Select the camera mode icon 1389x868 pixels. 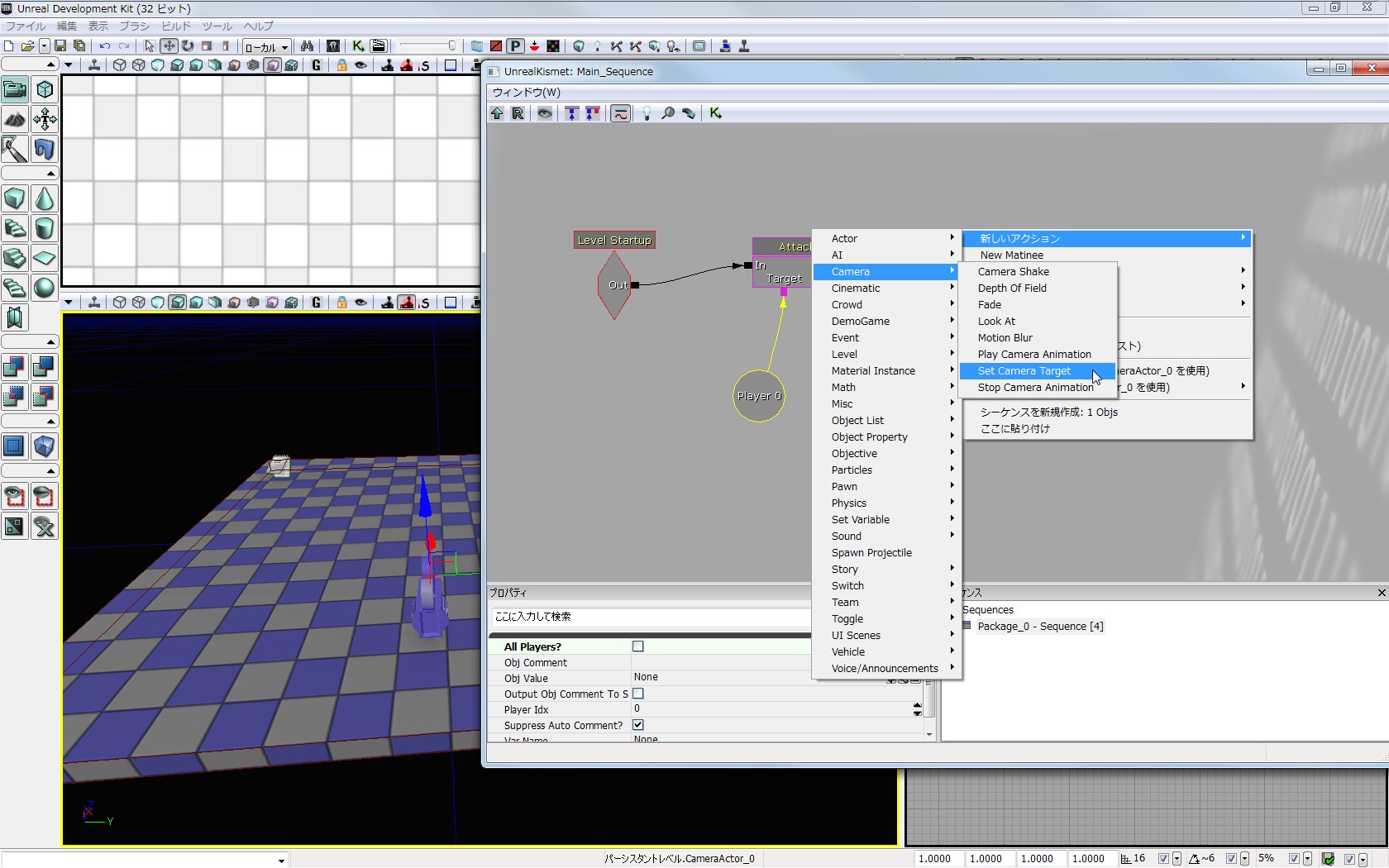[x=15, y=89]
